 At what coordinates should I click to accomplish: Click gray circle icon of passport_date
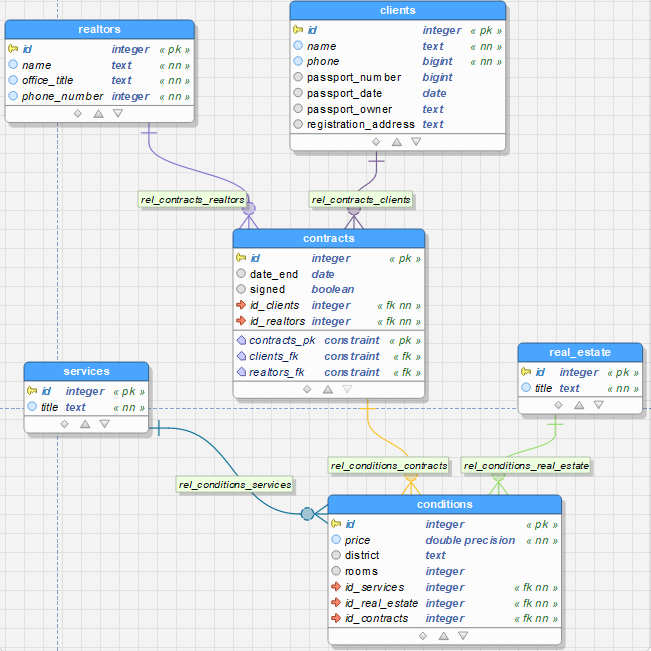(298, 93)
